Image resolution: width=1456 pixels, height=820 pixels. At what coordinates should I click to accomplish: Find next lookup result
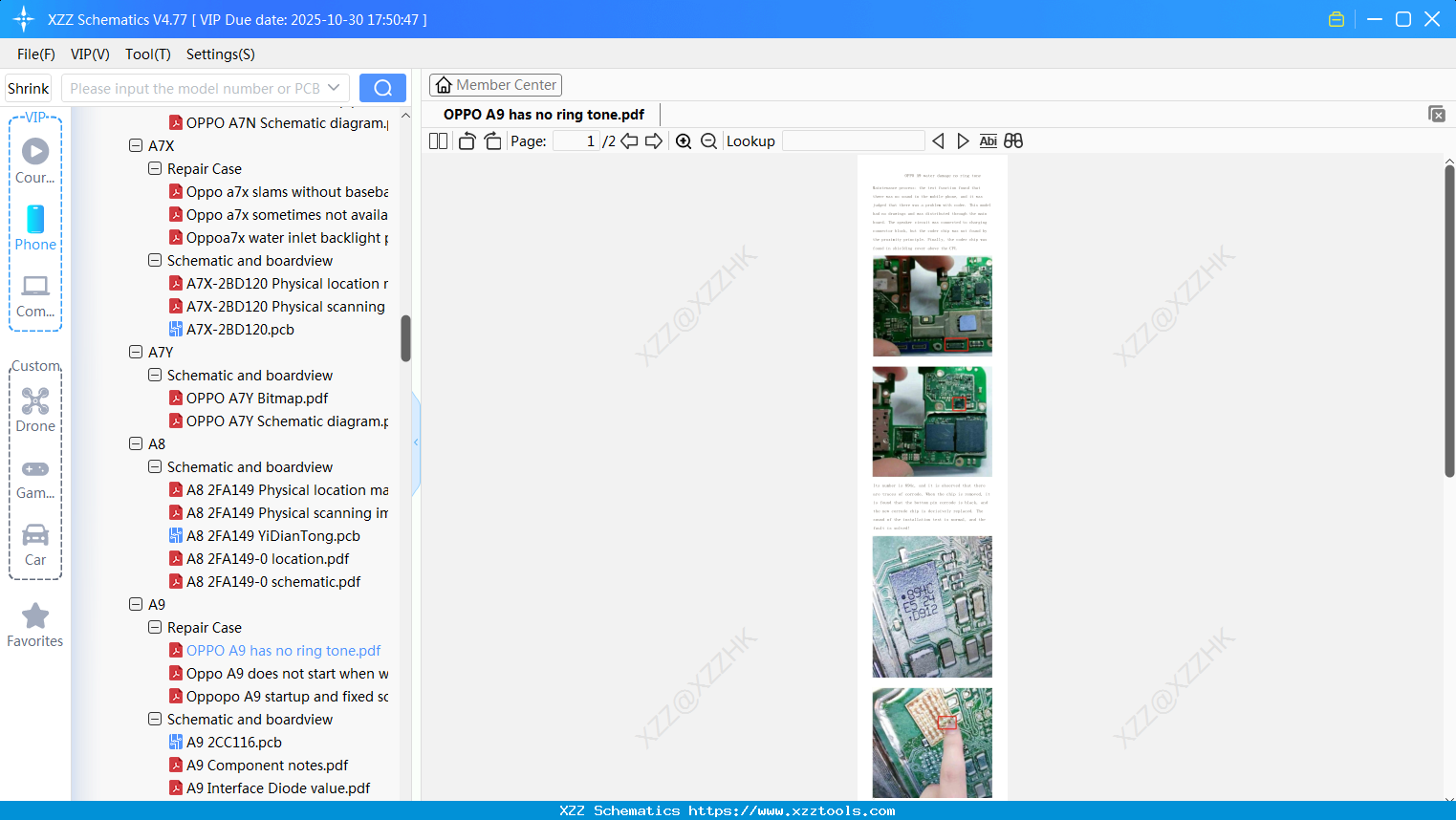click(963, 141)
